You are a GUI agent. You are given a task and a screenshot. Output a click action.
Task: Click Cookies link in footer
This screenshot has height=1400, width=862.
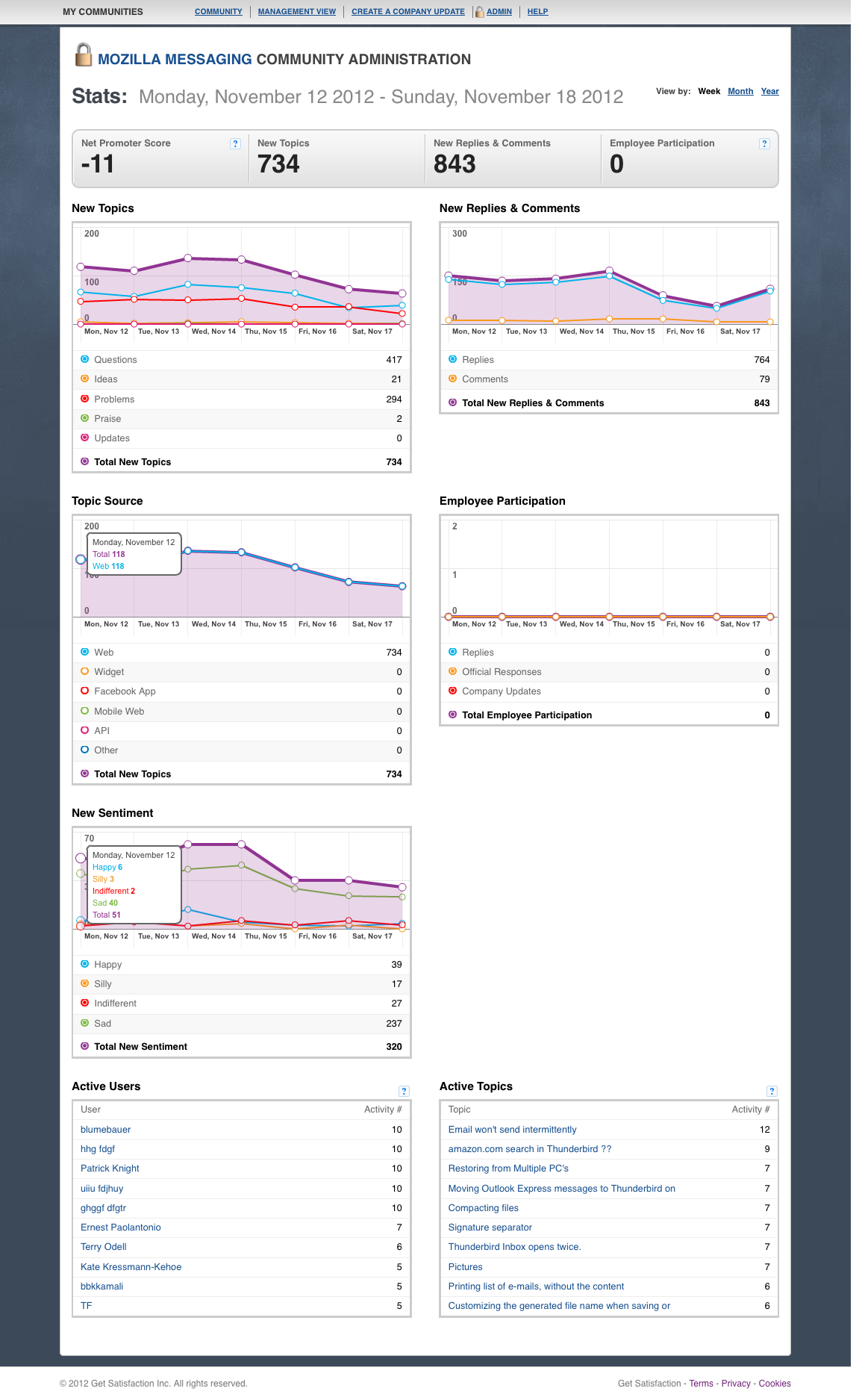pos(775,1384)
